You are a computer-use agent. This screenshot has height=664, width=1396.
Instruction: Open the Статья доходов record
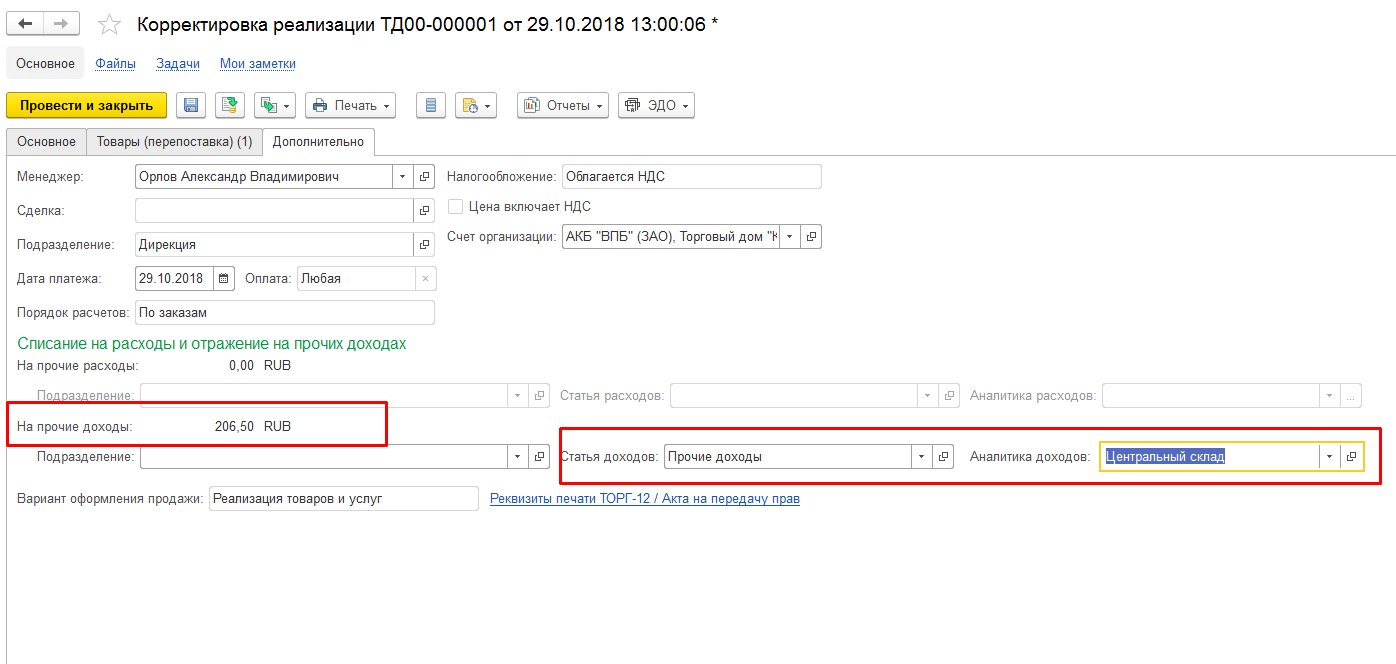(x=943, y=457)
